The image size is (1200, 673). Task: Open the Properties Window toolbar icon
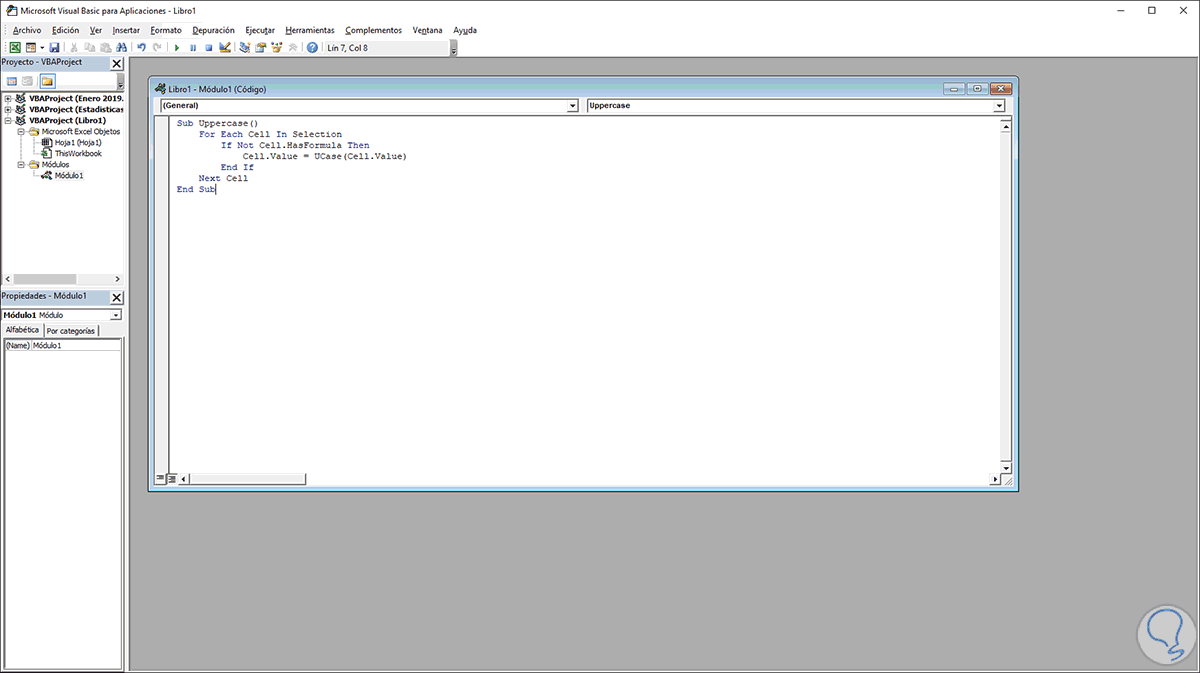(261, 47)
